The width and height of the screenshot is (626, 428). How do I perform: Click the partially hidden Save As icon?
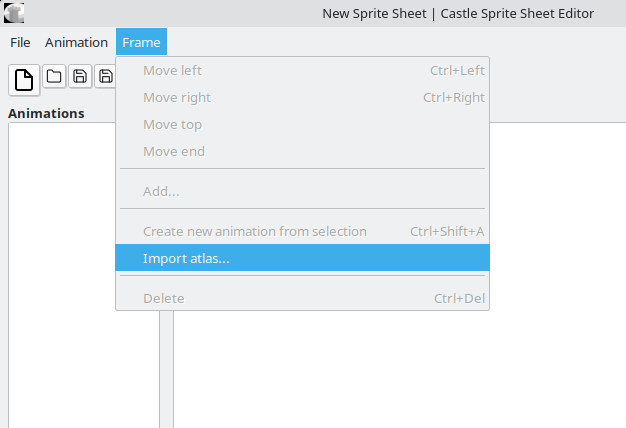click(x=105, y=76)
